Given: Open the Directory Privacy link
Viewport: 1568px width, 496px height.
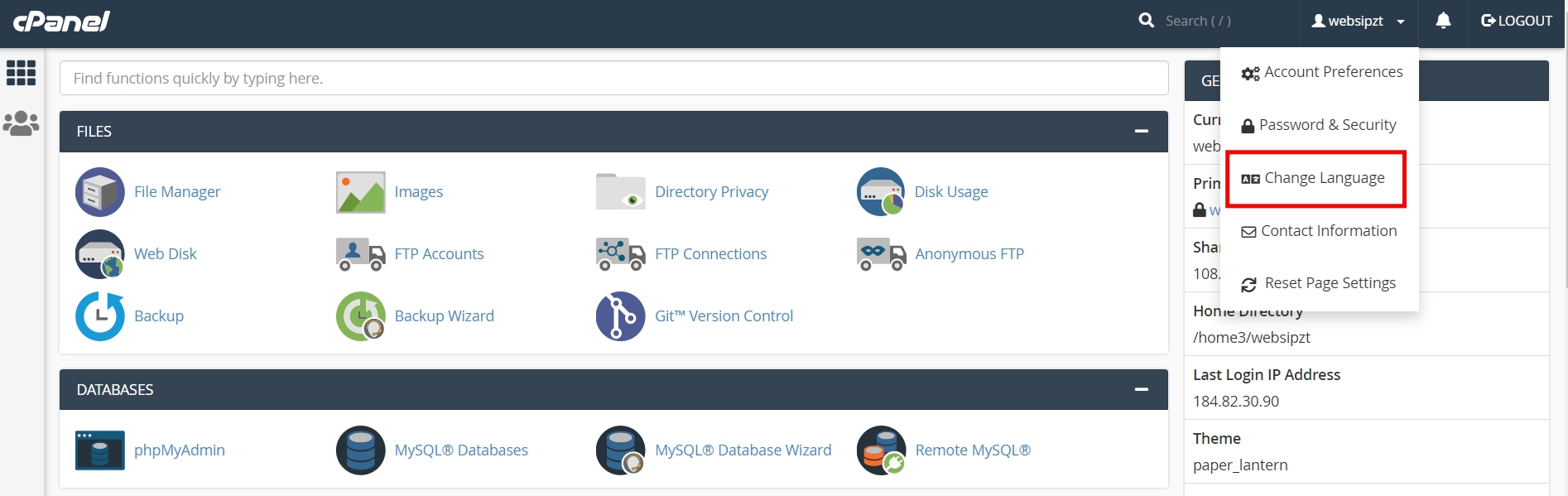Looking at the screenshot, I should 712,192.
